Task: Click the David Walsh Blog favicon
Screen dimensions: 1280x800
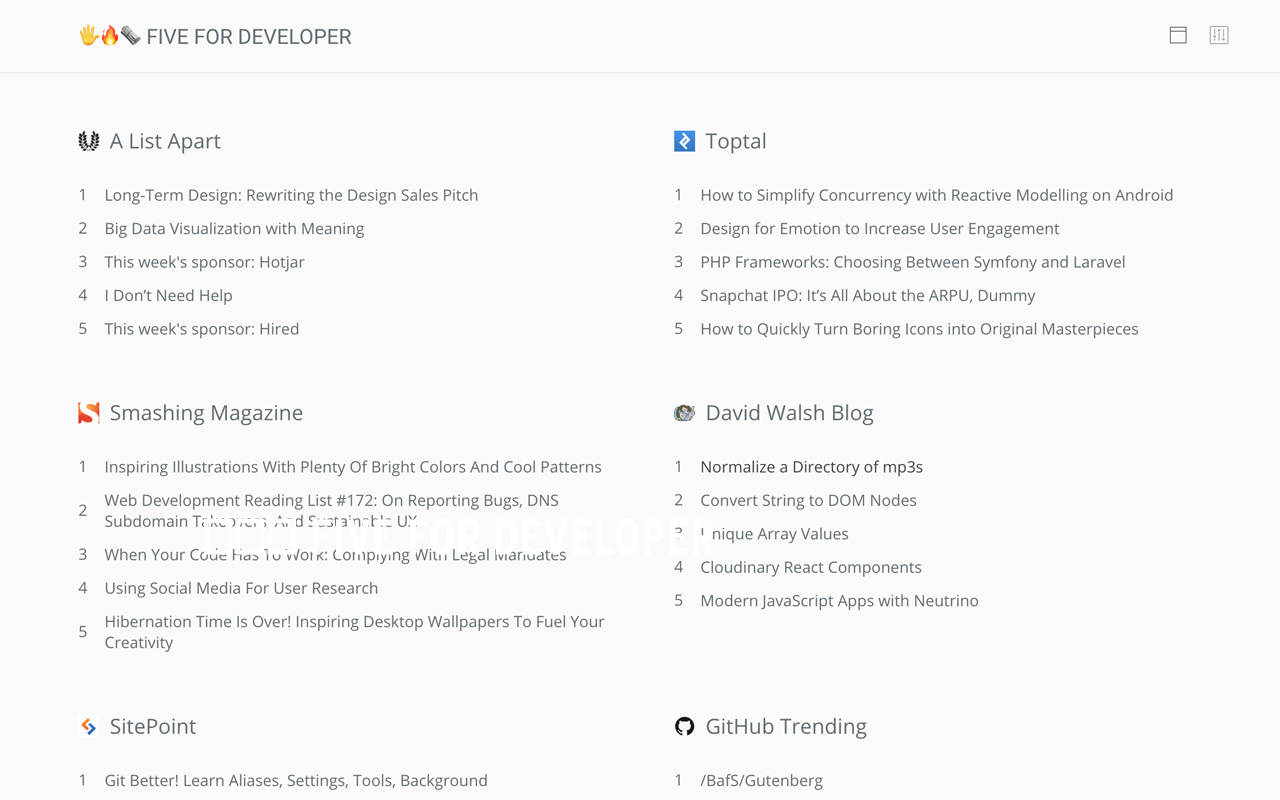Action: pyautogui.click(x=684, y=412)
